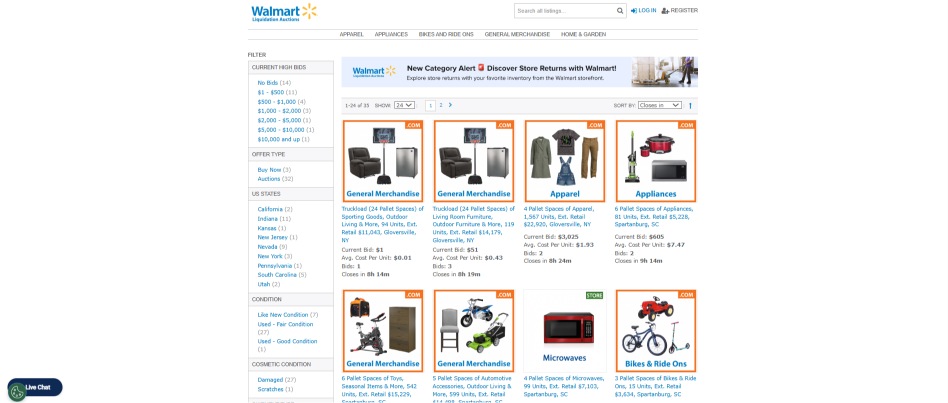This screenshot has height=403, width=948.
Task: Filter by No Bids listings
Action: click(x=268, y=83)
